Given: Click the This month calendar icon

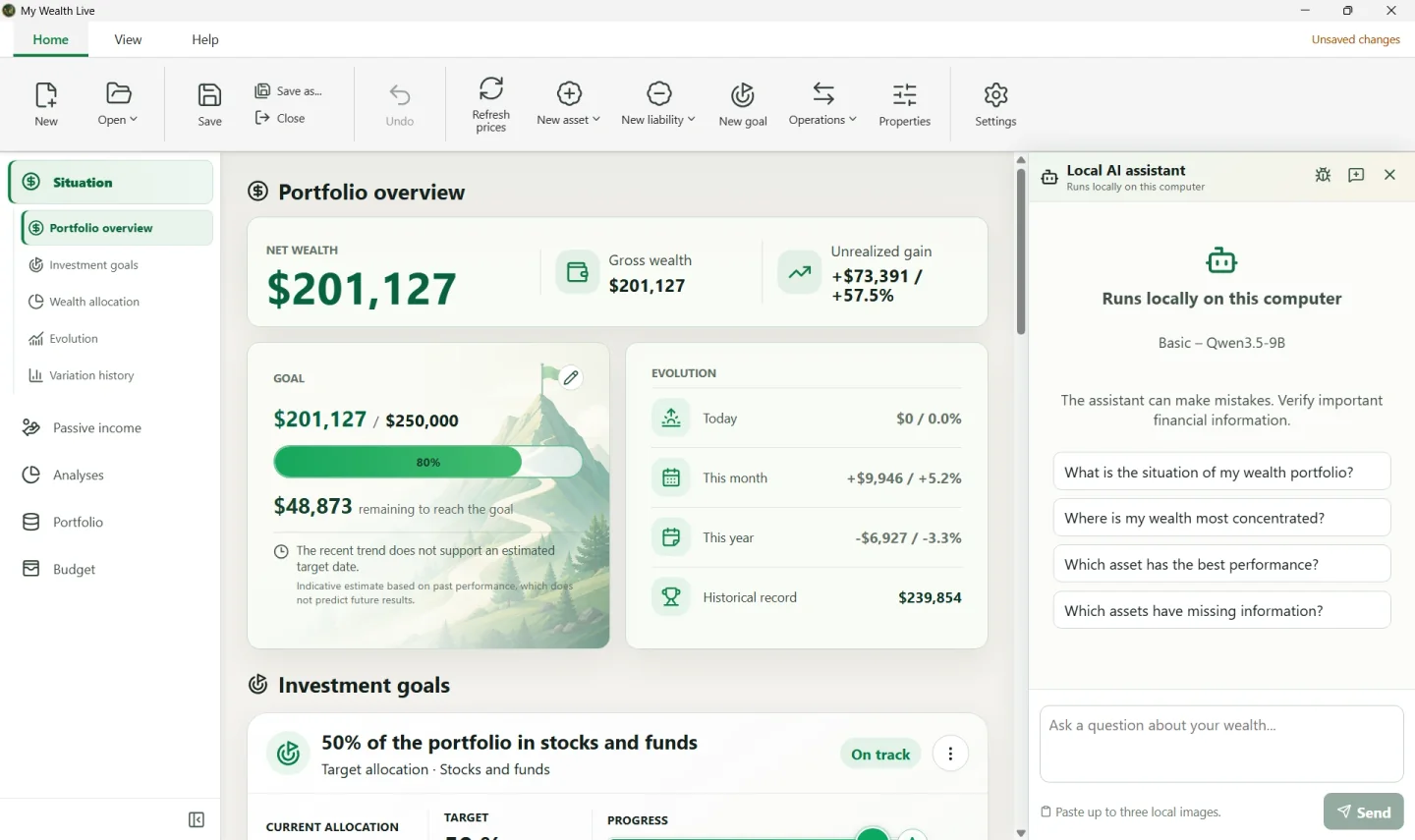Looking at the screenshot, I should pos(671,478).
